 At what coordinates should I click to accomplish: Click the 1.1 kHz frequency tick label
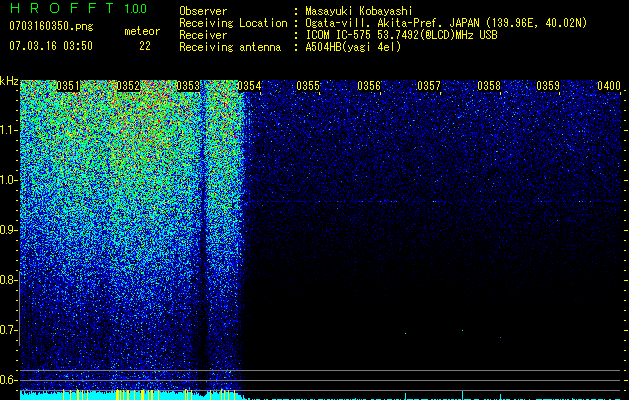tap(9, 130)
